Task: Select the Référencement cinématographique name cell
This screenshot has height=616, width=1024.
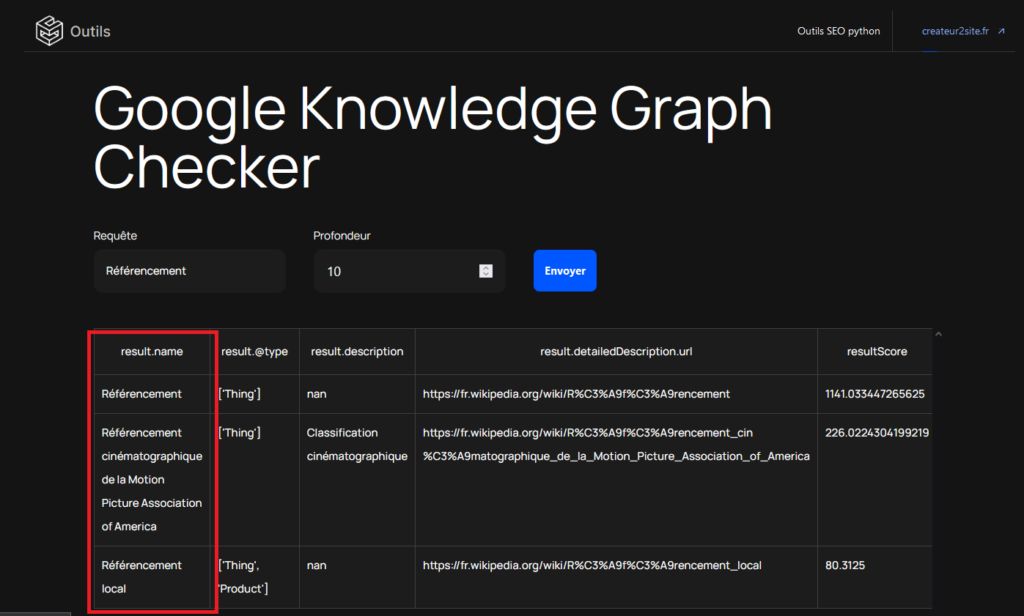Action: click(152, 479)
